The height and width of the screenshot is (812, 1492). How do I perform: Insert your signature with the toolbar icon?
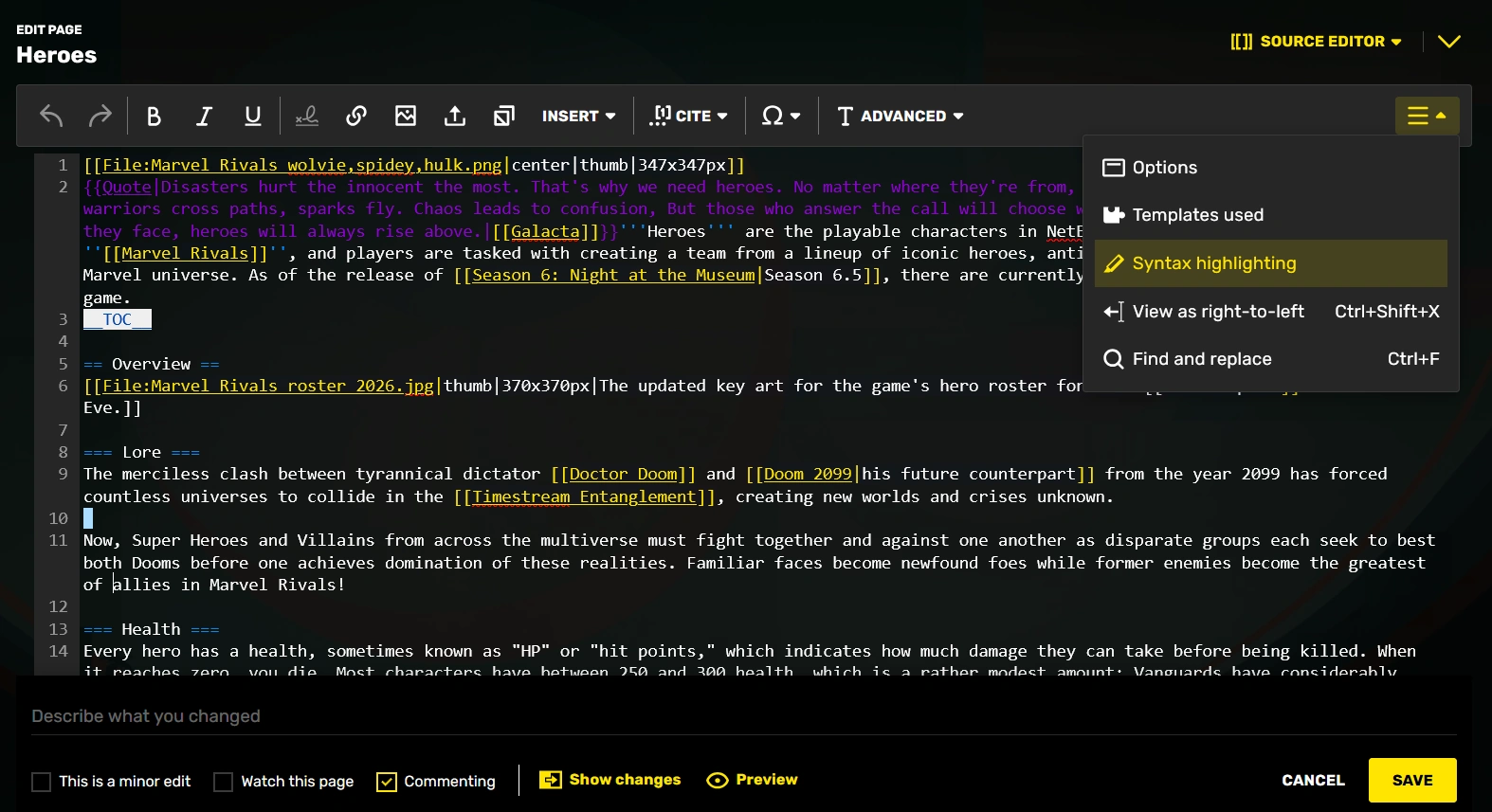tap(307, 116)
